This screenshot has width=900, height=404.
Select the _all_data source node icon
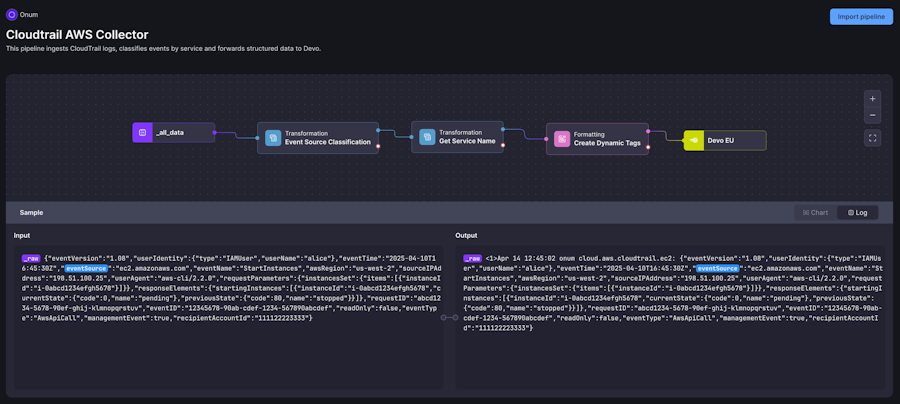point(141,133)
